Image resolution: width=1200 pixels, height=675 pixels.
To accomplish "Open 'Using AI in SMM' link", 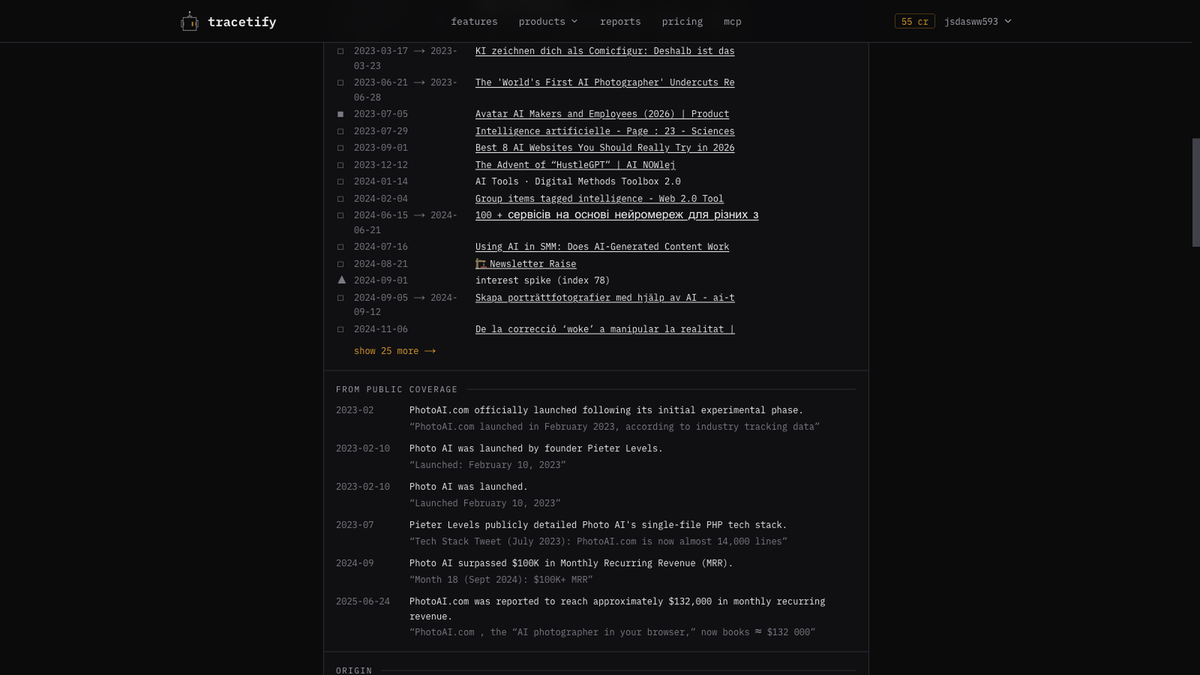I will coord(602,247).
